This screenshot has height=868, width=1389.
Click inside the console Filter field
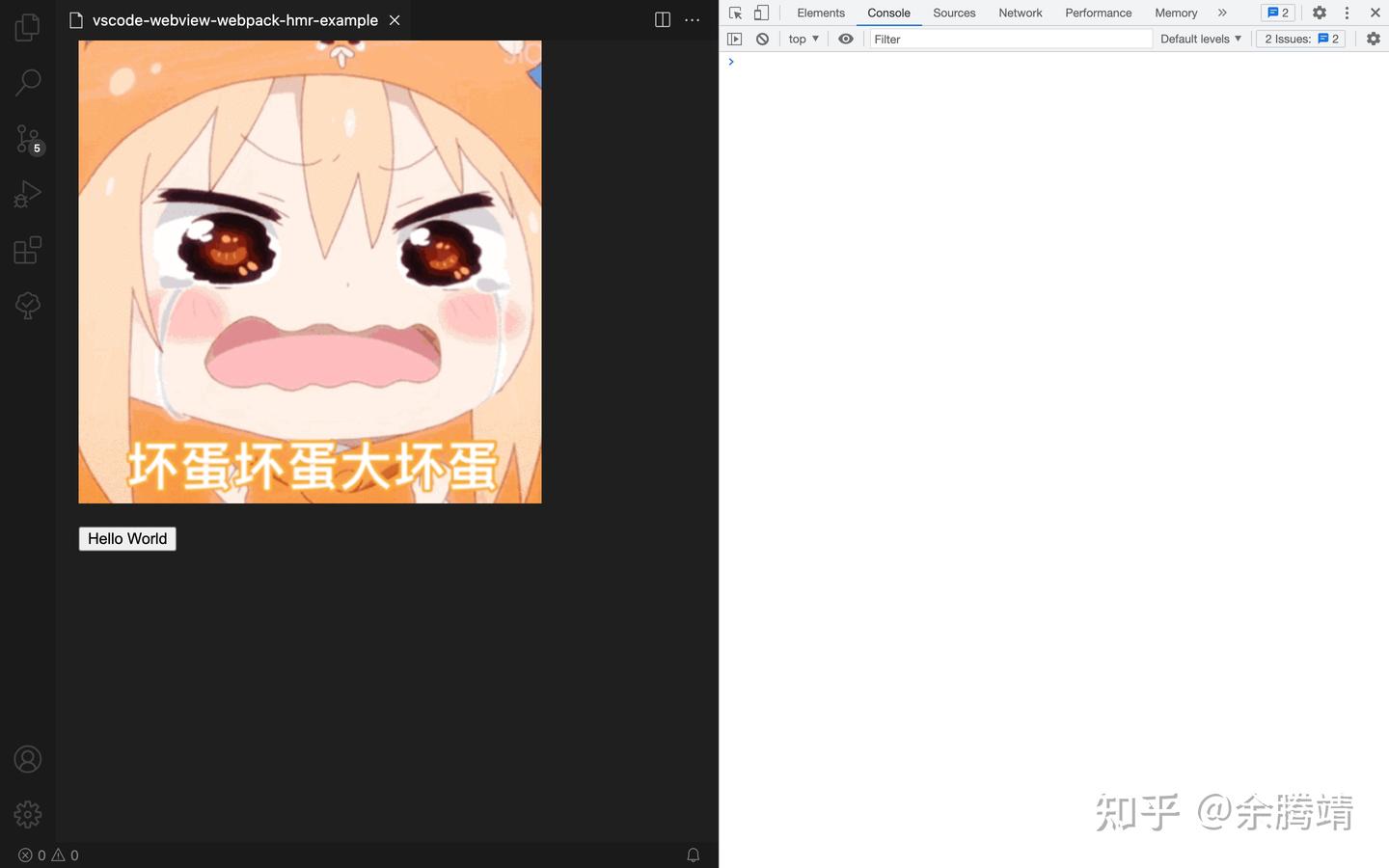click(1009, 39)
